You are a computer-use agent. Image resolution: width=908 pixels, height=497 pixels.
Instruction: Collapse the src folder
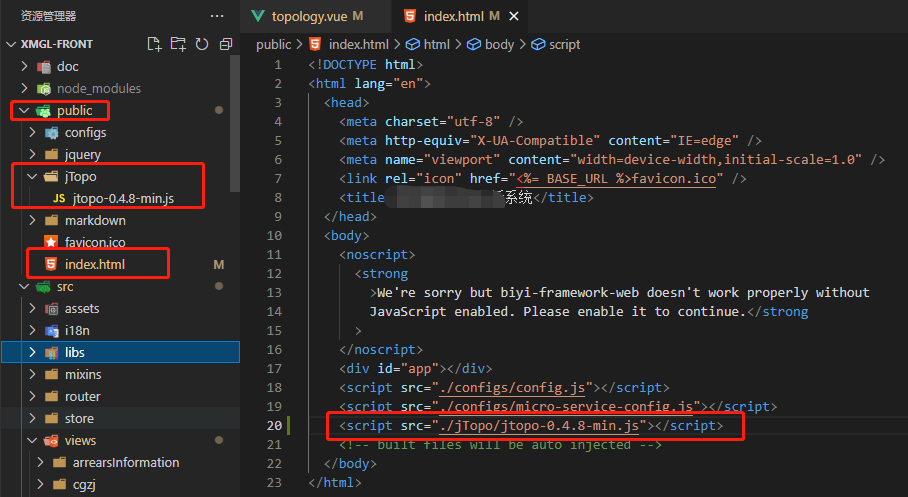coord(24,286)
